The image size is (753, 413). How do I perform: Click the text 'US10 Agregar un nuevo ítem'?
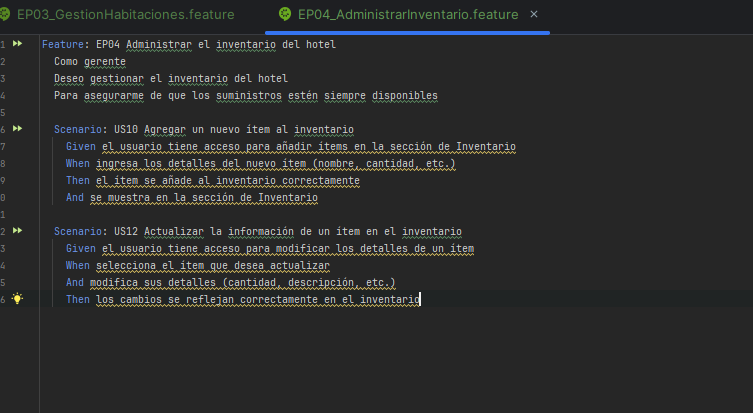coord(192,130)
